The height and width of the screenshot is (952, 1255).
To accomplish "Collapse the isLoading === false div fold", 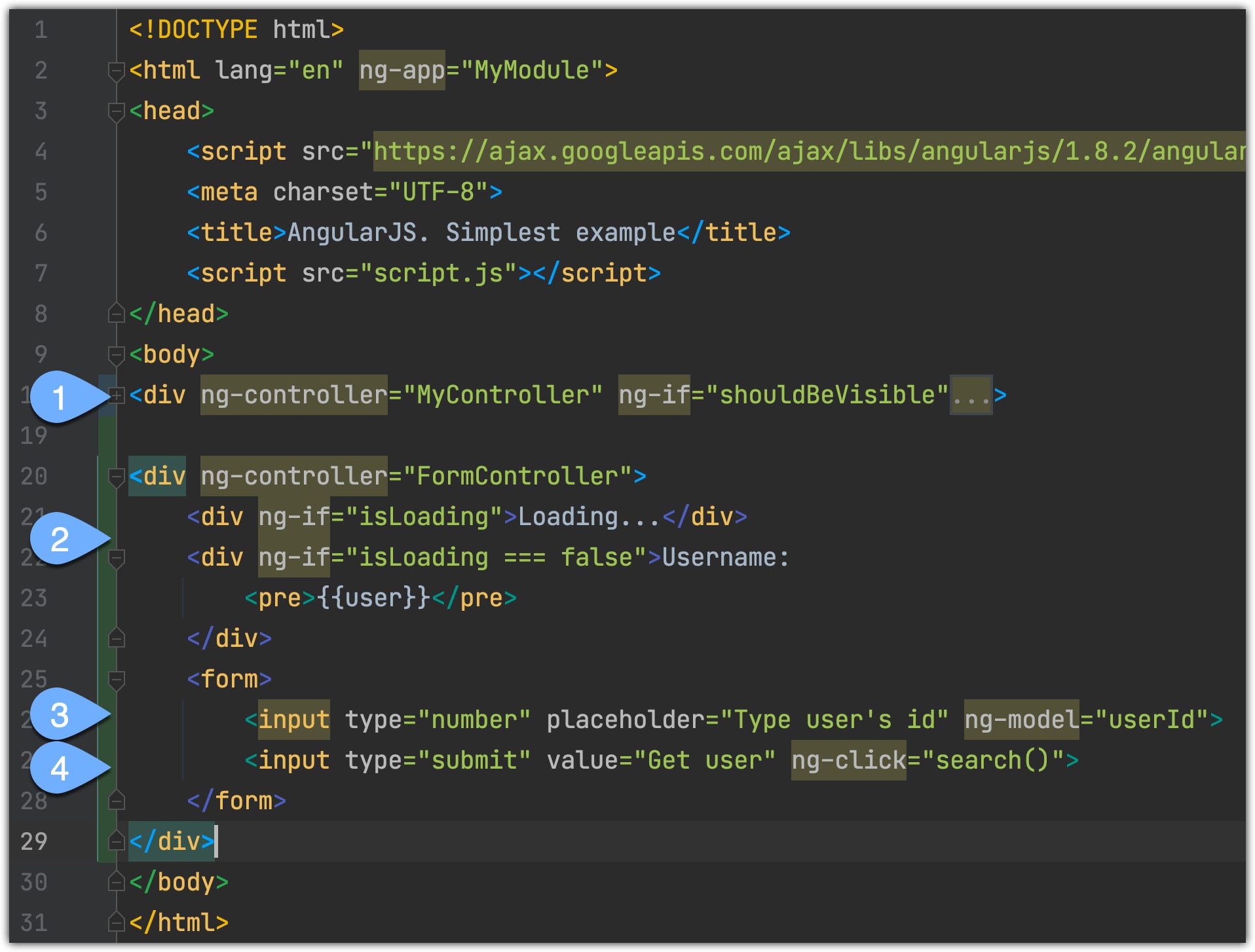I will click(x=116, y=558).
